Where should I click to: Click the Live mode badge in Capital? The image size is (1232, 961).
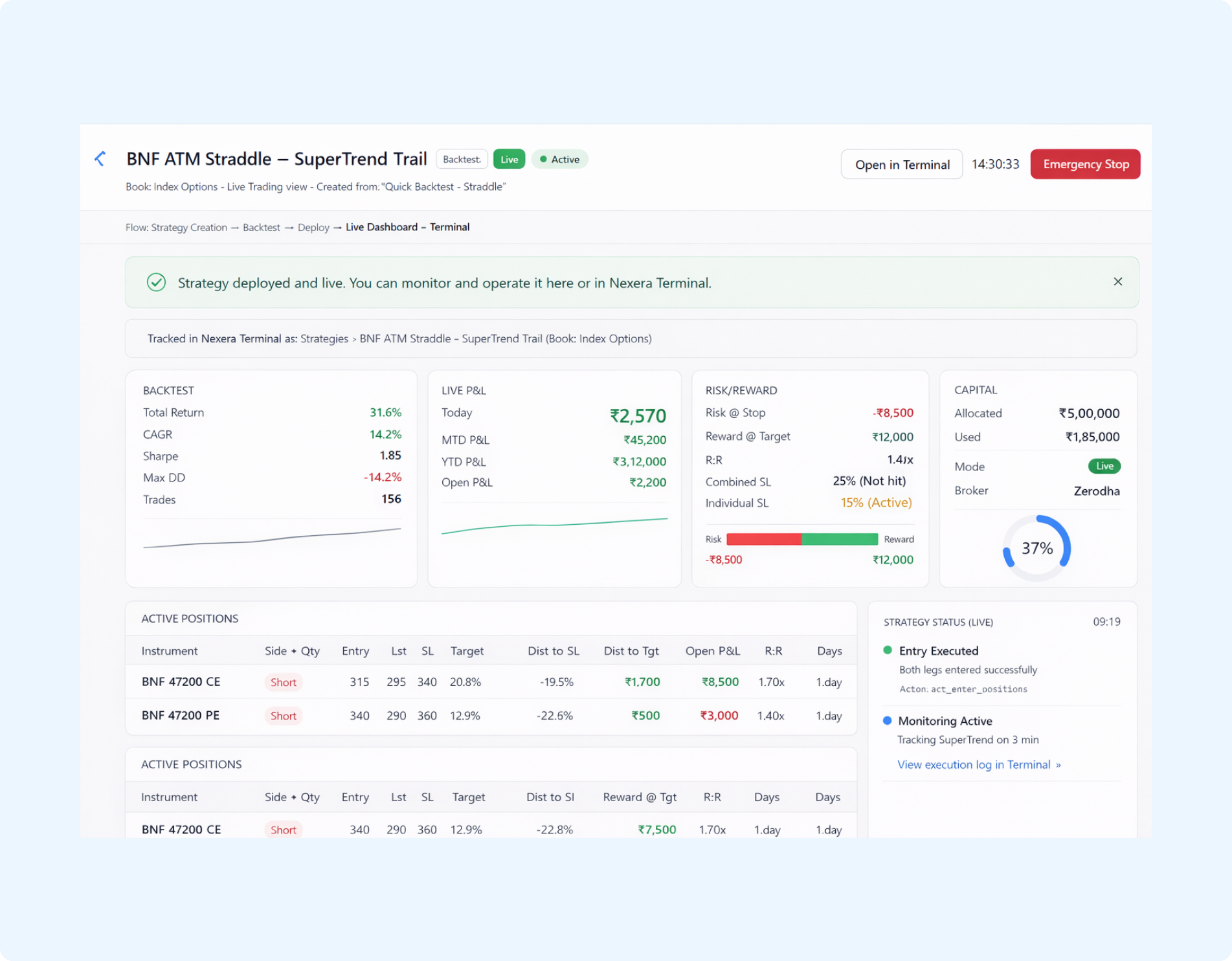(x=1104, y=466)
